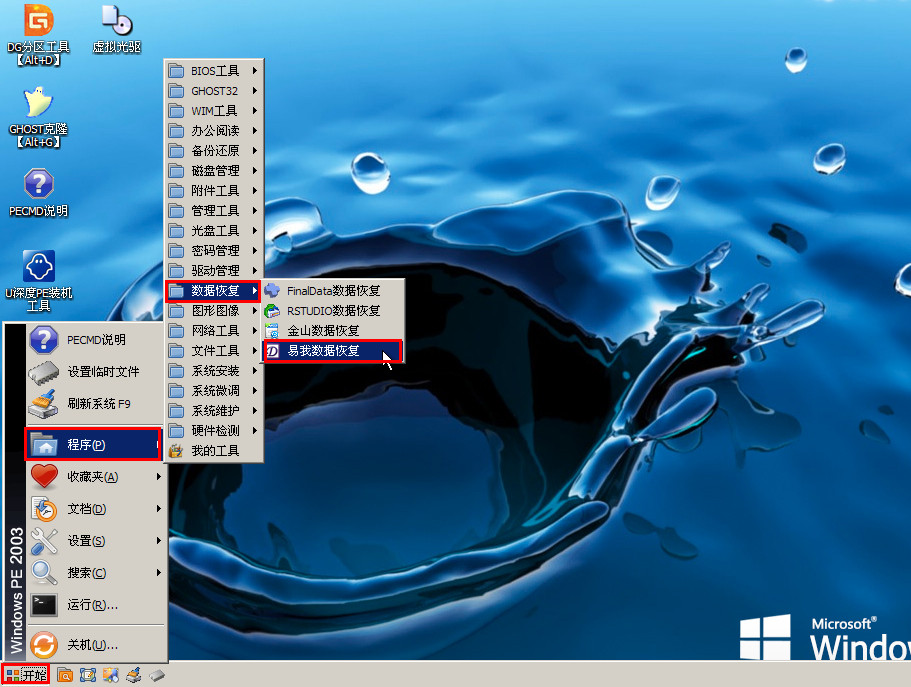Choose 系统安装 menu item
The height and width of the screenshot is (687, 911).
pos(213,371)
